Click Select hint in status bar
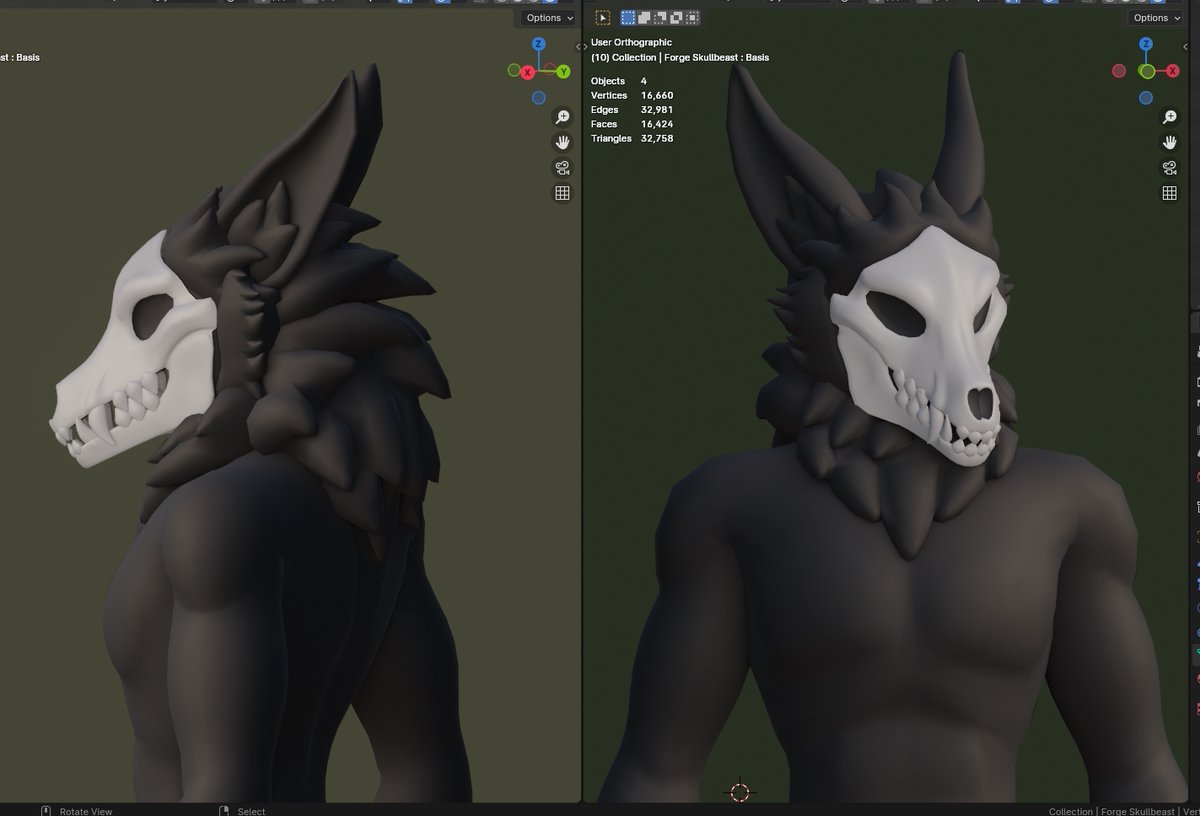Image resolution: width=1200 pixels, height=816 pixels. click(x=243, y=811)
